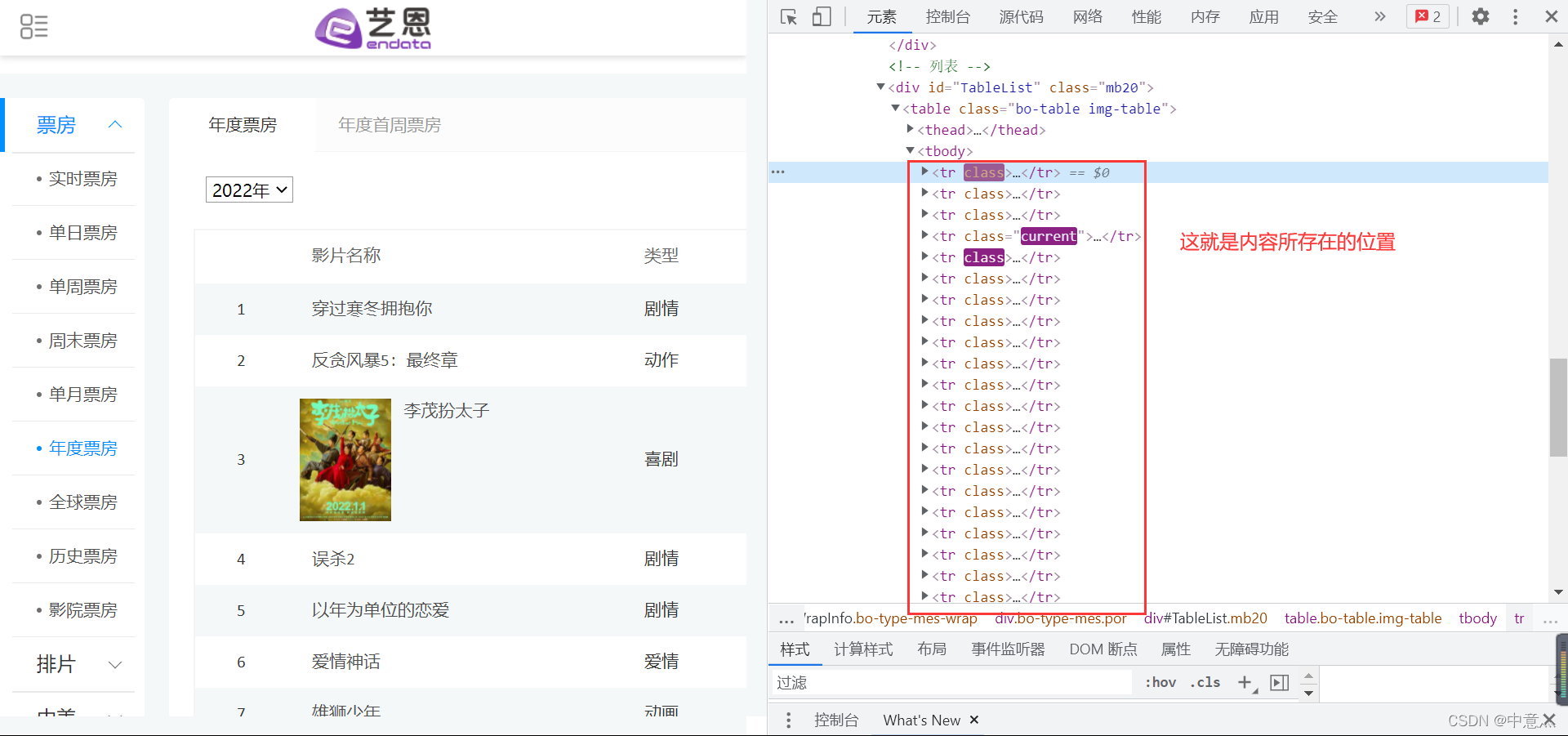Go to 单月票房 in sidebar
Screen dimensions: 1568x736
coord(82,395)
